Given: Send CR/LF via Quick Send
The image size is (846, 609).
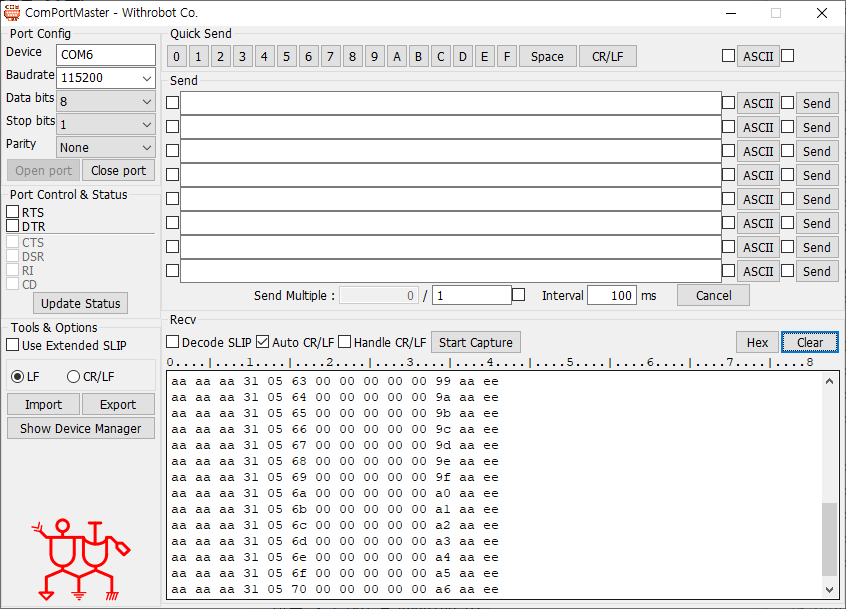Looking at the screenshot, I should (608, 57).
